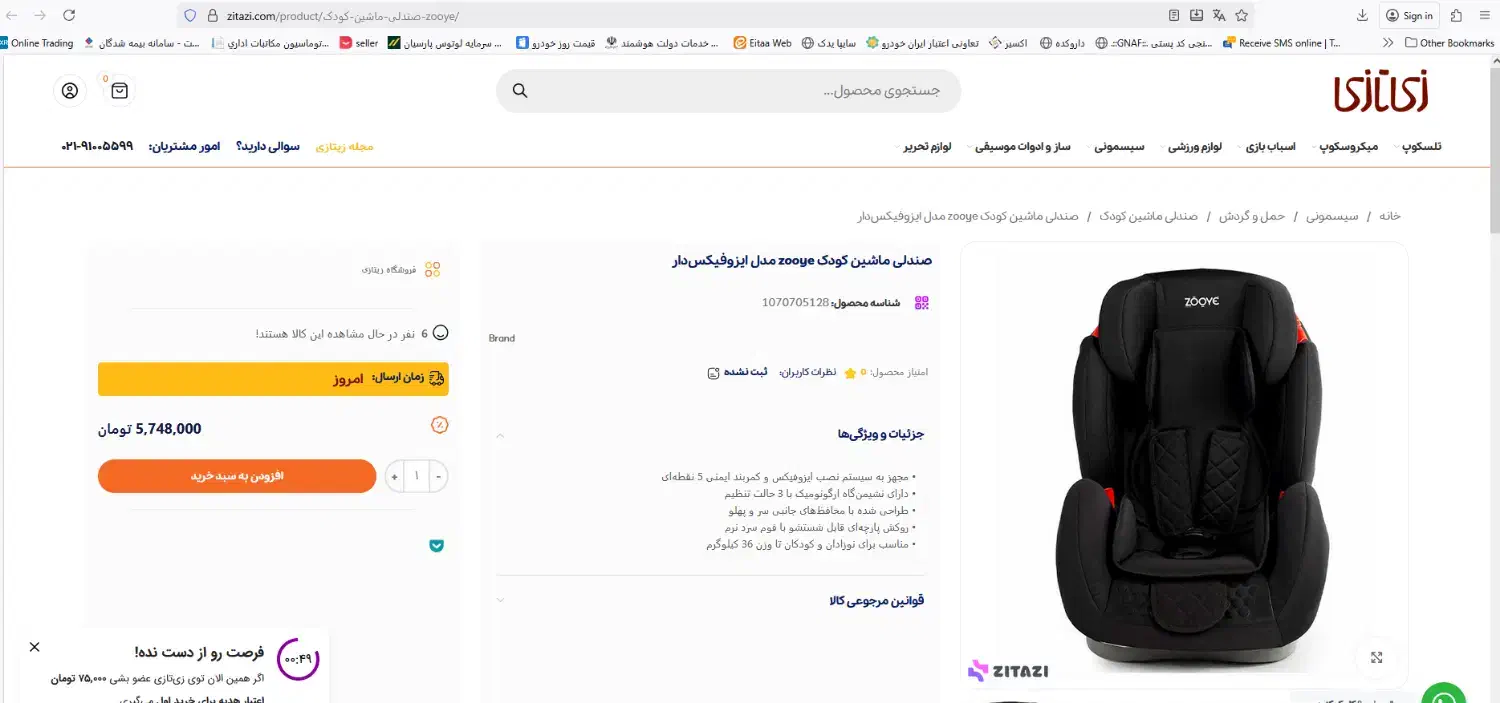Click the search magnifier icon
This screenshot has width=1500, height=703.
click(x=520, y=91)
